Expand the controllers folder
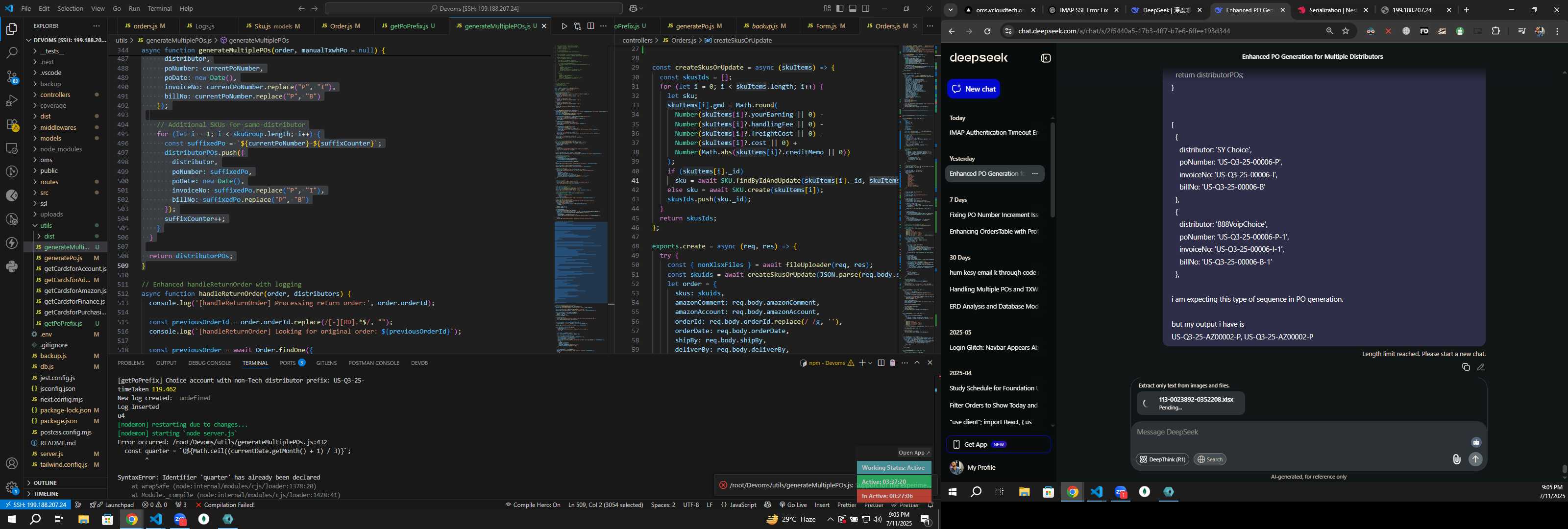This screenshot has height=529, width=1568. pyautogui.click(x=66, y=95)
